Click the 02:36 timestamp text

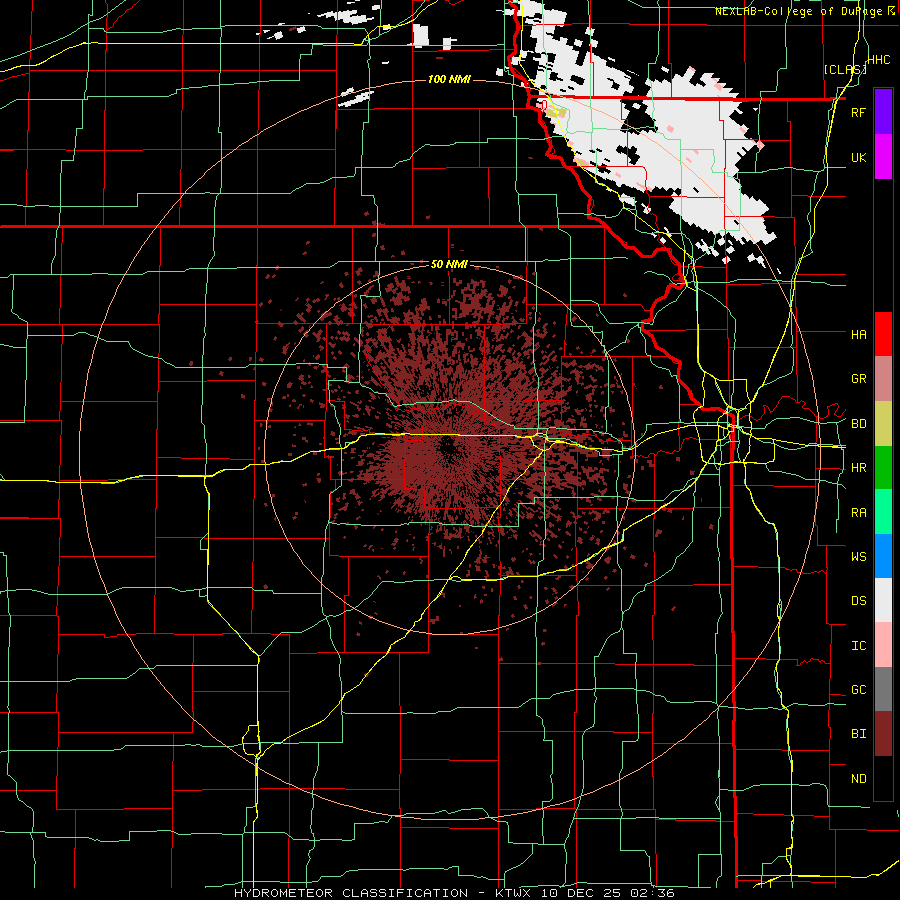[x=655, y=893]
